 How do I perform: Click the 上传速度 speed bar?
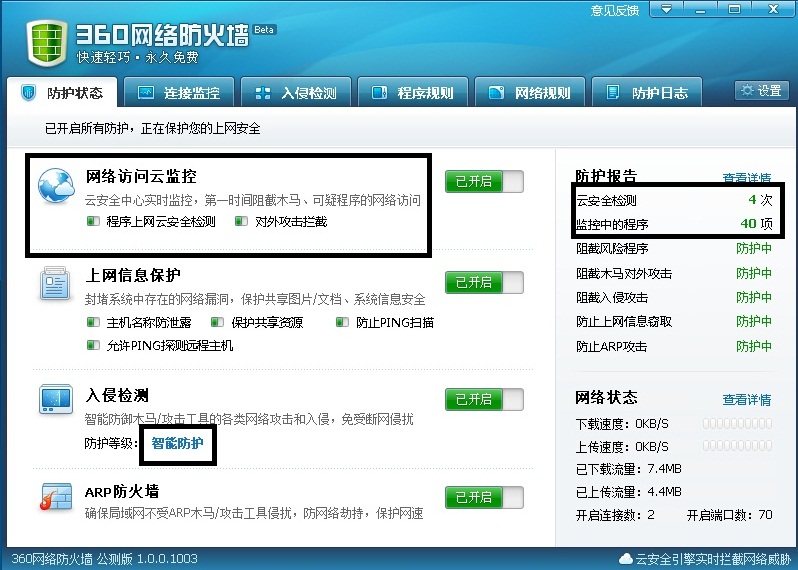point(737,446)
